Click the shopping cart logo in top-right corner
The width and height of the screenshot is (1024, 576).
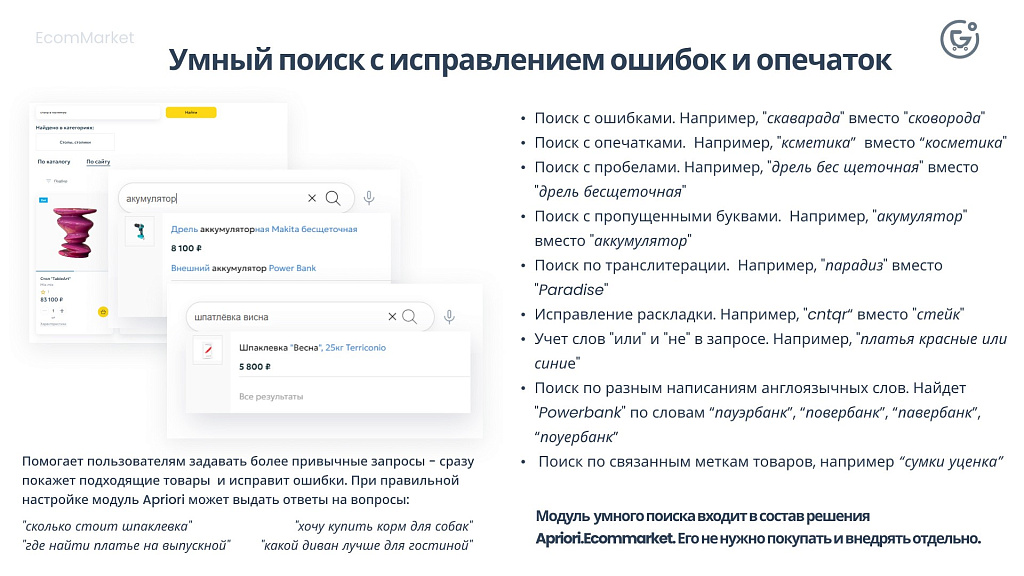[x=959, y=39]
